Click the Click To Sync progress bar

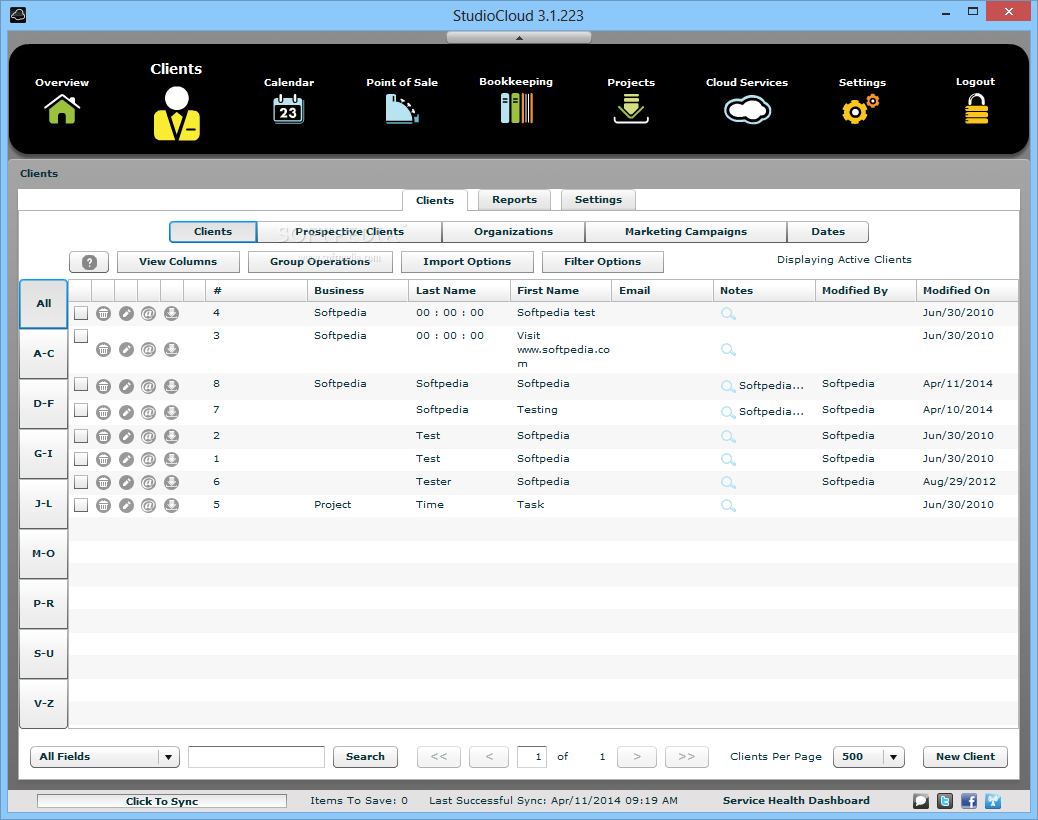click(162, 801)
